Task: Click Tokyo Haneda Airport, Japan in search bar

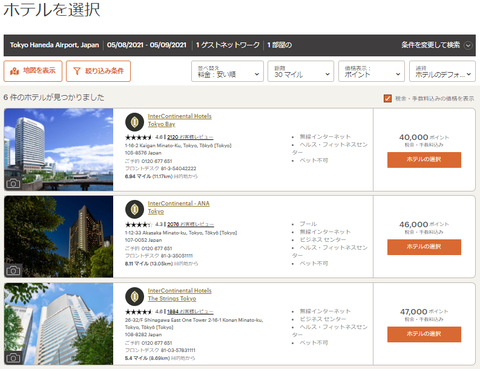Action: [x=54, y=45]
